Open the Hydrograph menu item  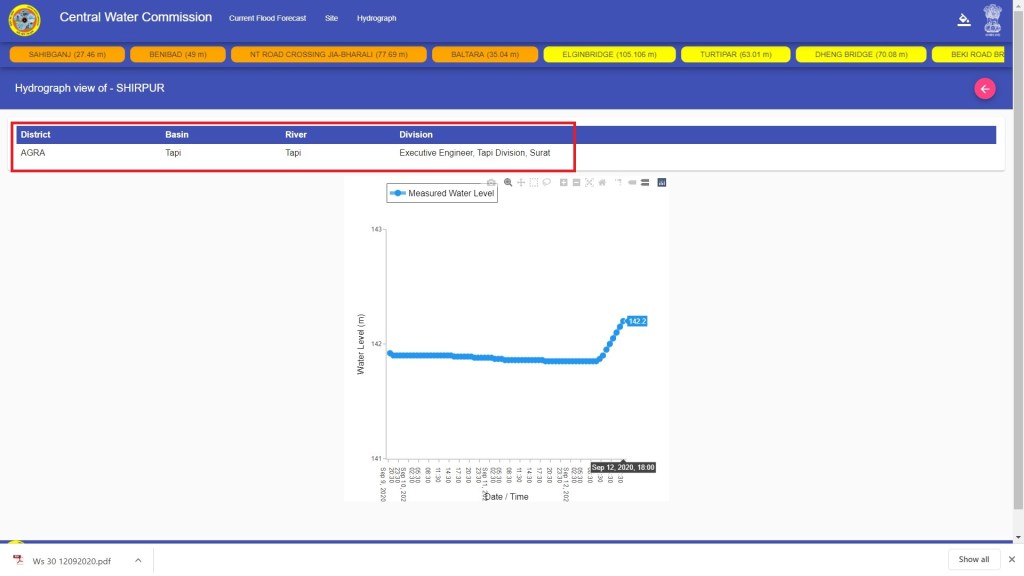(376, 18)
